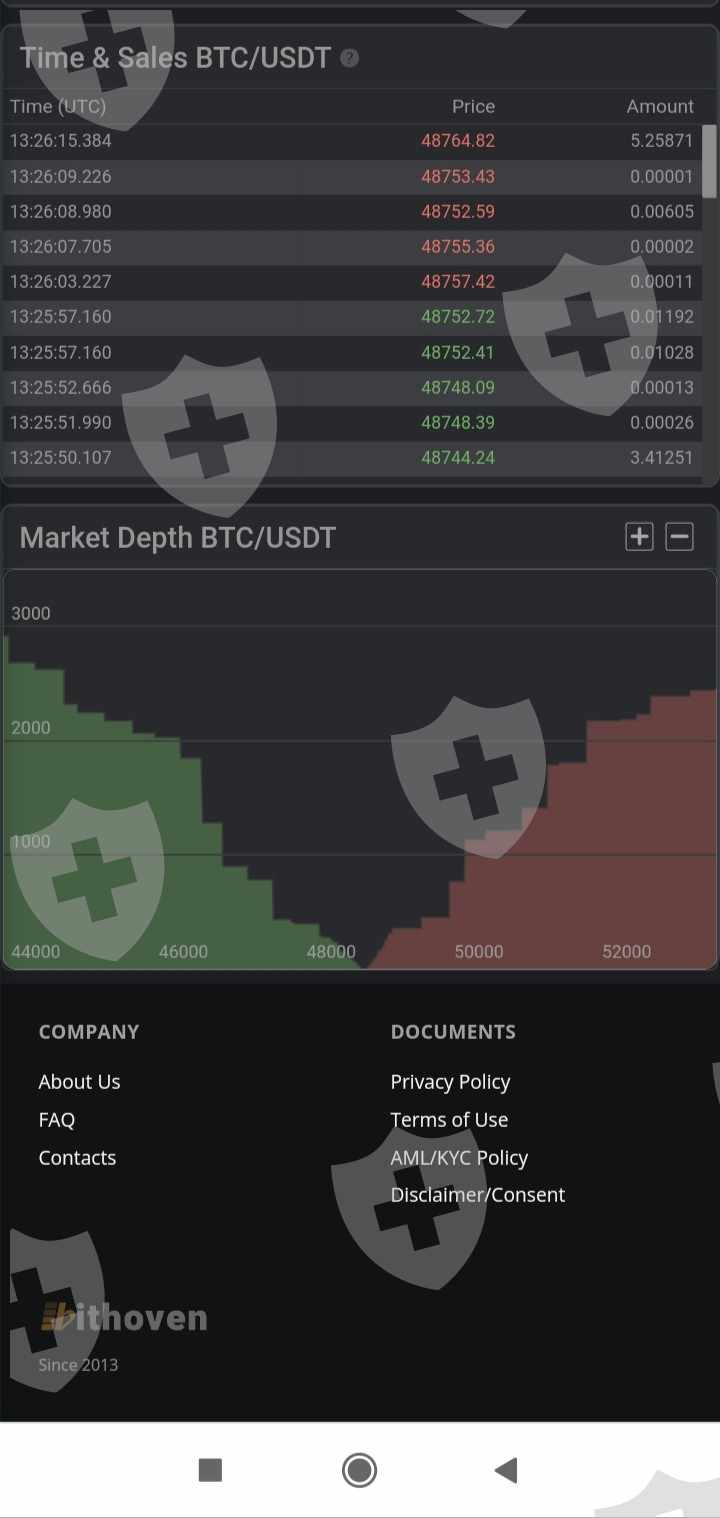The height and width of the screenshot is (1518, 720).
Task: Open the About Us link
Action: coord(79,1082)
